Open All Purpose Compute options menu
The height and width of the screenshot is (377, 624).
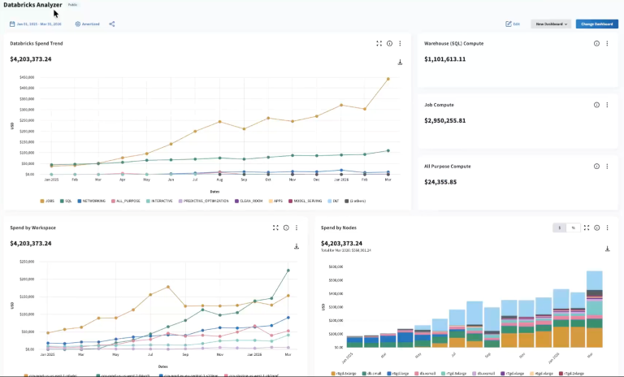coord(607,166)
